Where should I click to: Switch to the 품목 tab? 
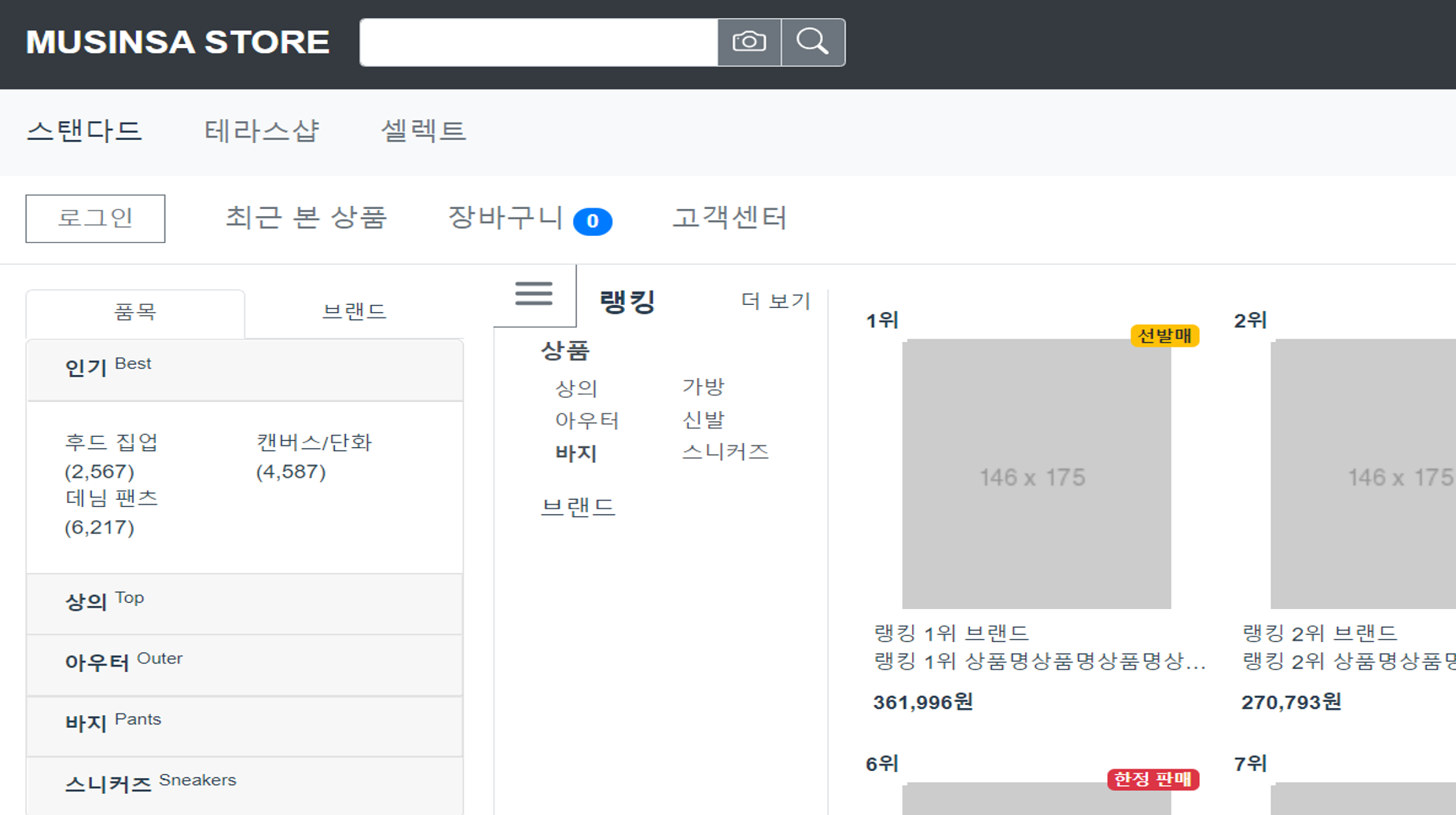(135, 313)
